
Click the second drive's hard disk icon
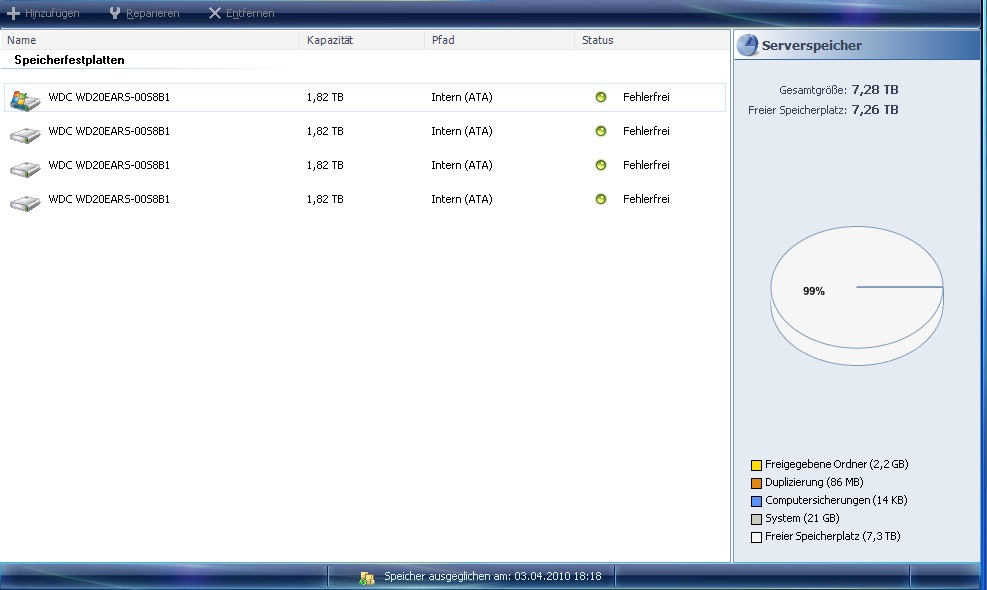[x=24, y=132]
